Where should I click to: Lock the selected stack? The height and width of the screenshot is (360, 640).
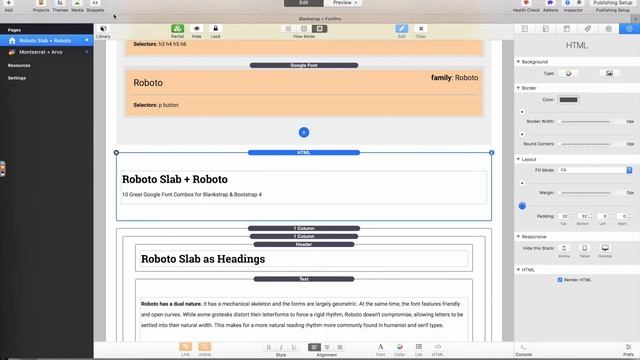pos(216,29)
